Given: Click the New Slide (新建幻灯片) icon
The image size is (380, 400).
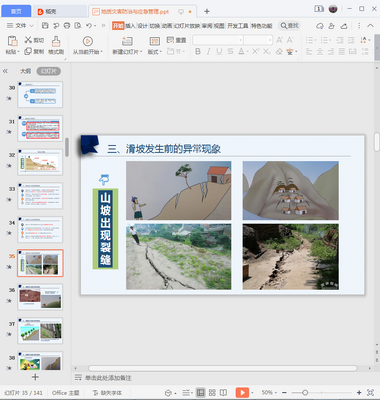Looking at the screenshot, I should [127, 41].
